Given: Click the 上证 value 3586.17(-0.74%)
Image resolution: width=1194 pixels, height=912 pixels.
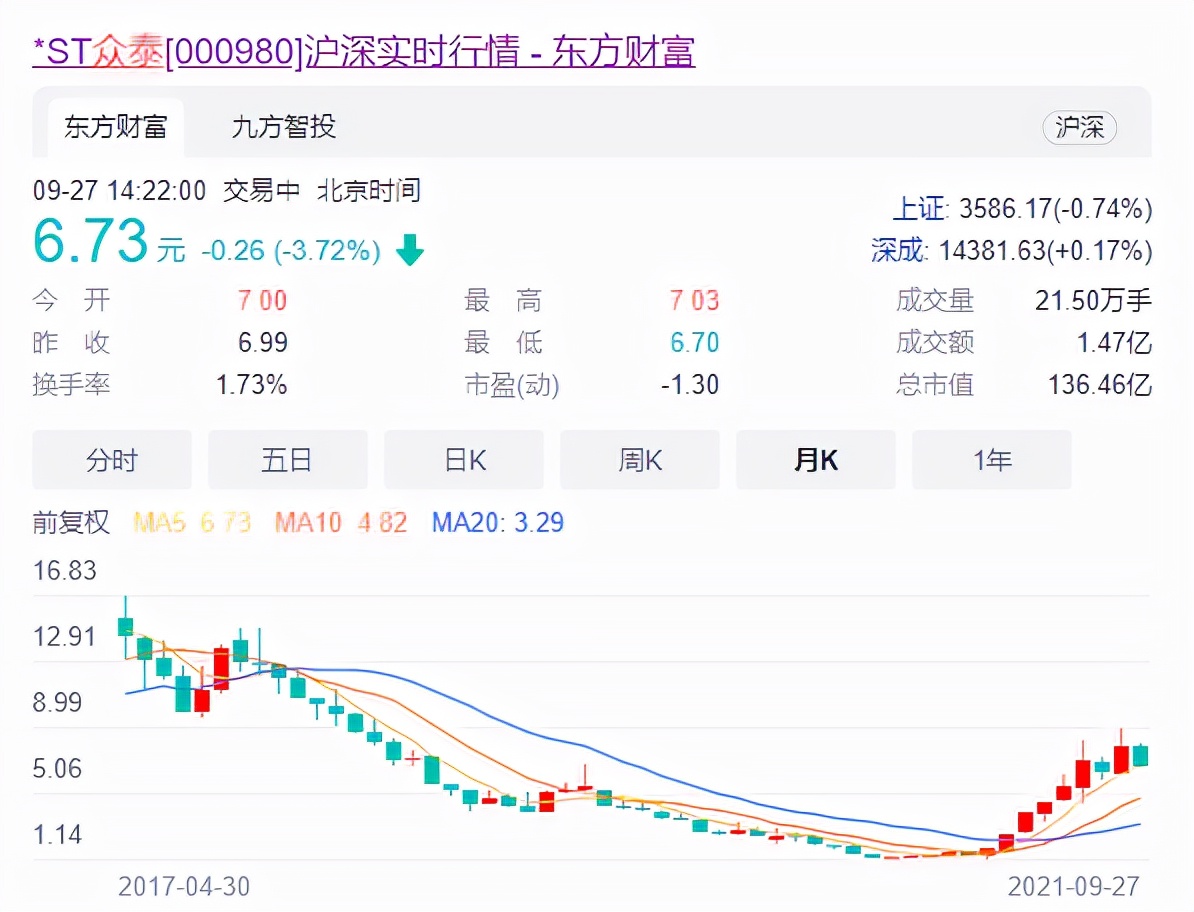Looking at the screenshot, I should tap(1055, 209).
